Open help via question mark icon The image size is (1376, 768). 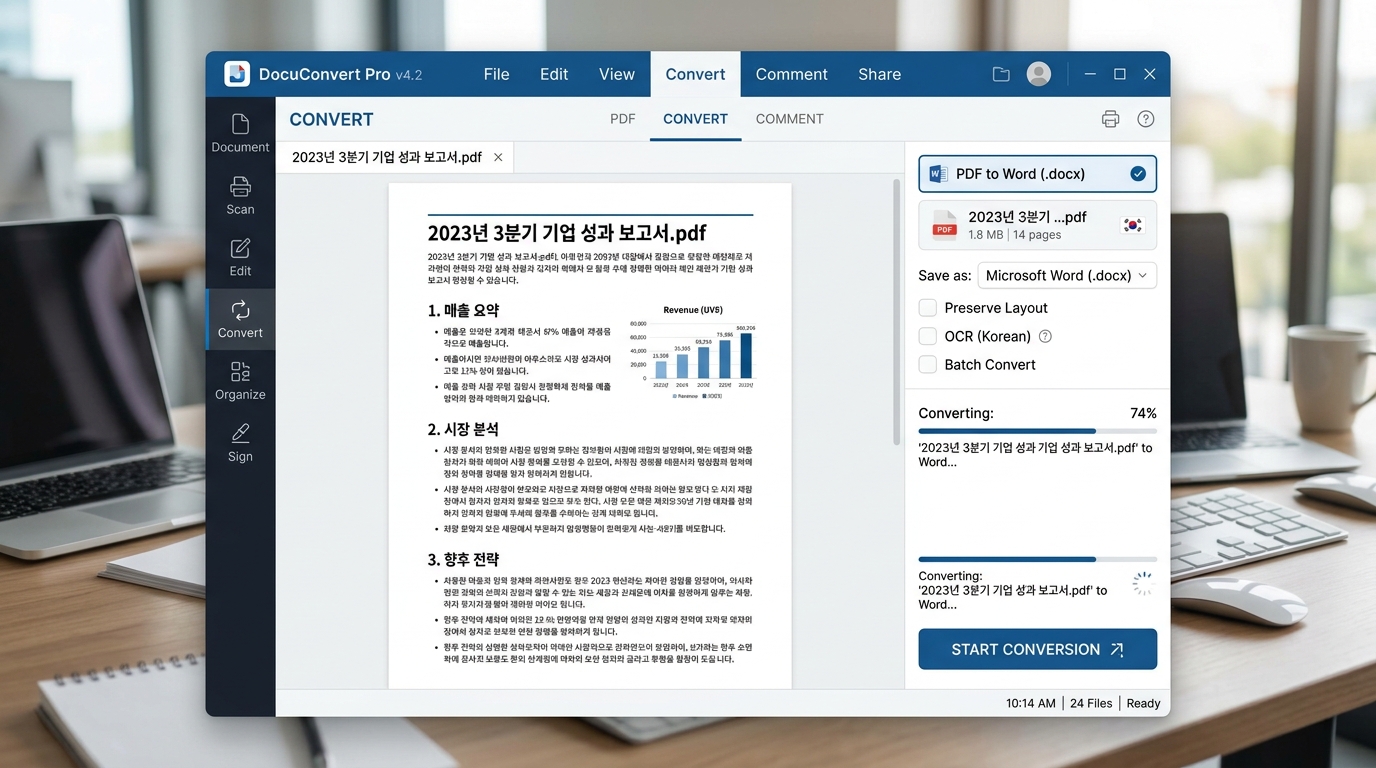1146,119
